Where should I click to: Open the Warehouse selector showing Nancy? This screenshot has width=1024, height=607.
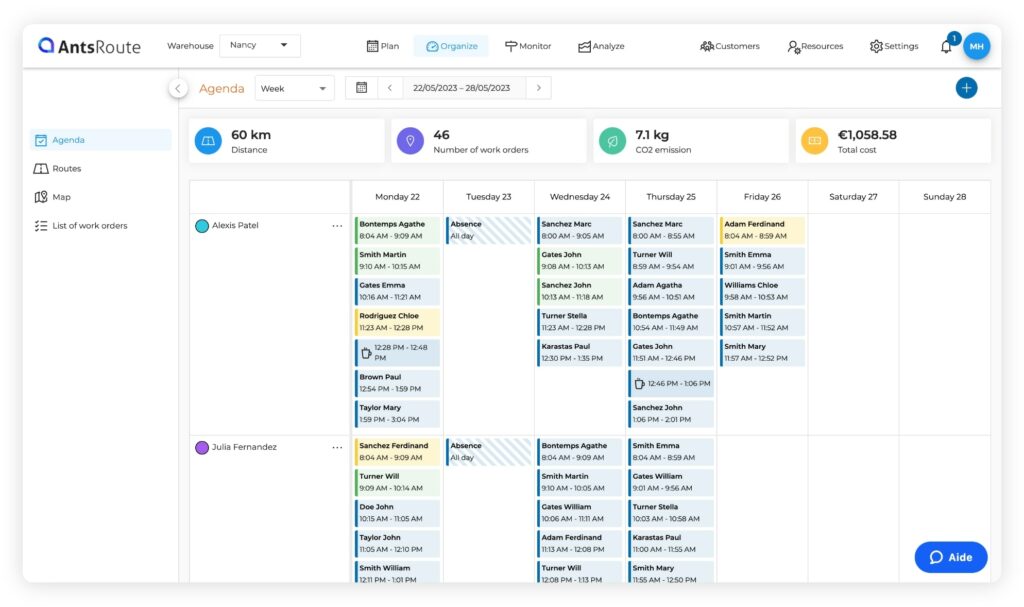click(x=259, y=45)
